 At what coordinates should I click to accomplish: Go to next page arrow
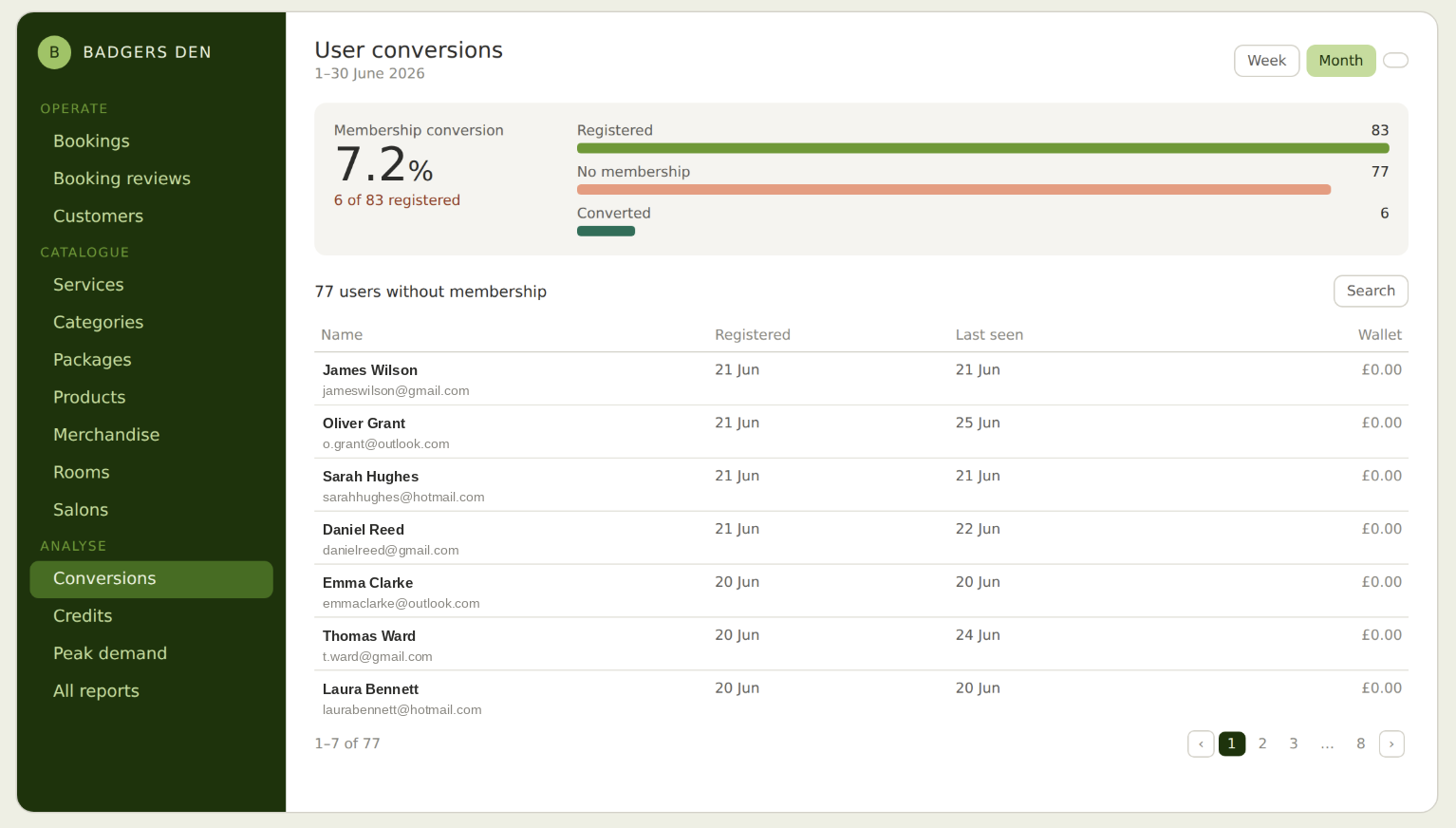[1391, 743]
